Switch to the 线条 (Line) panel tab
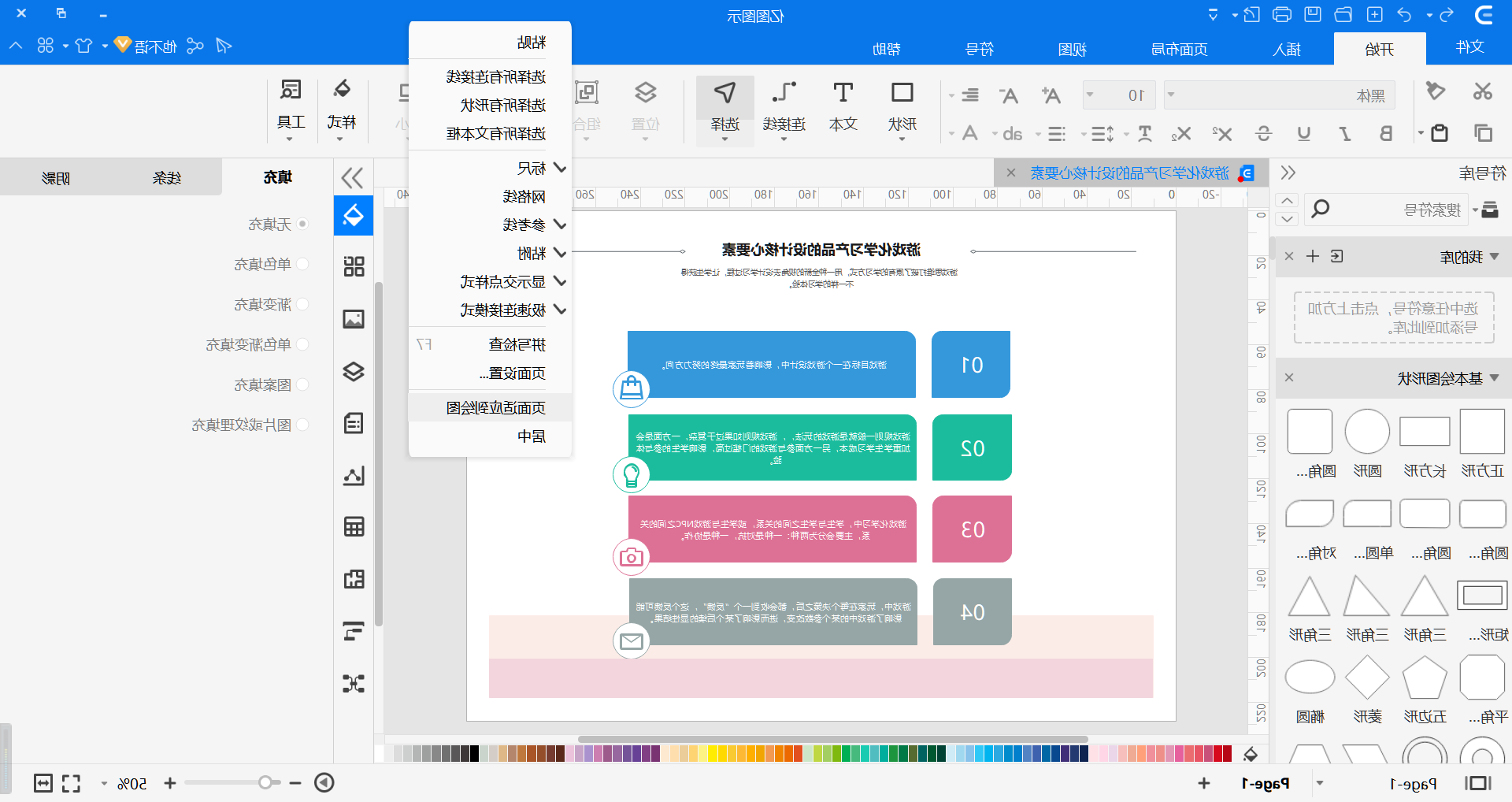 pos(166,178)
